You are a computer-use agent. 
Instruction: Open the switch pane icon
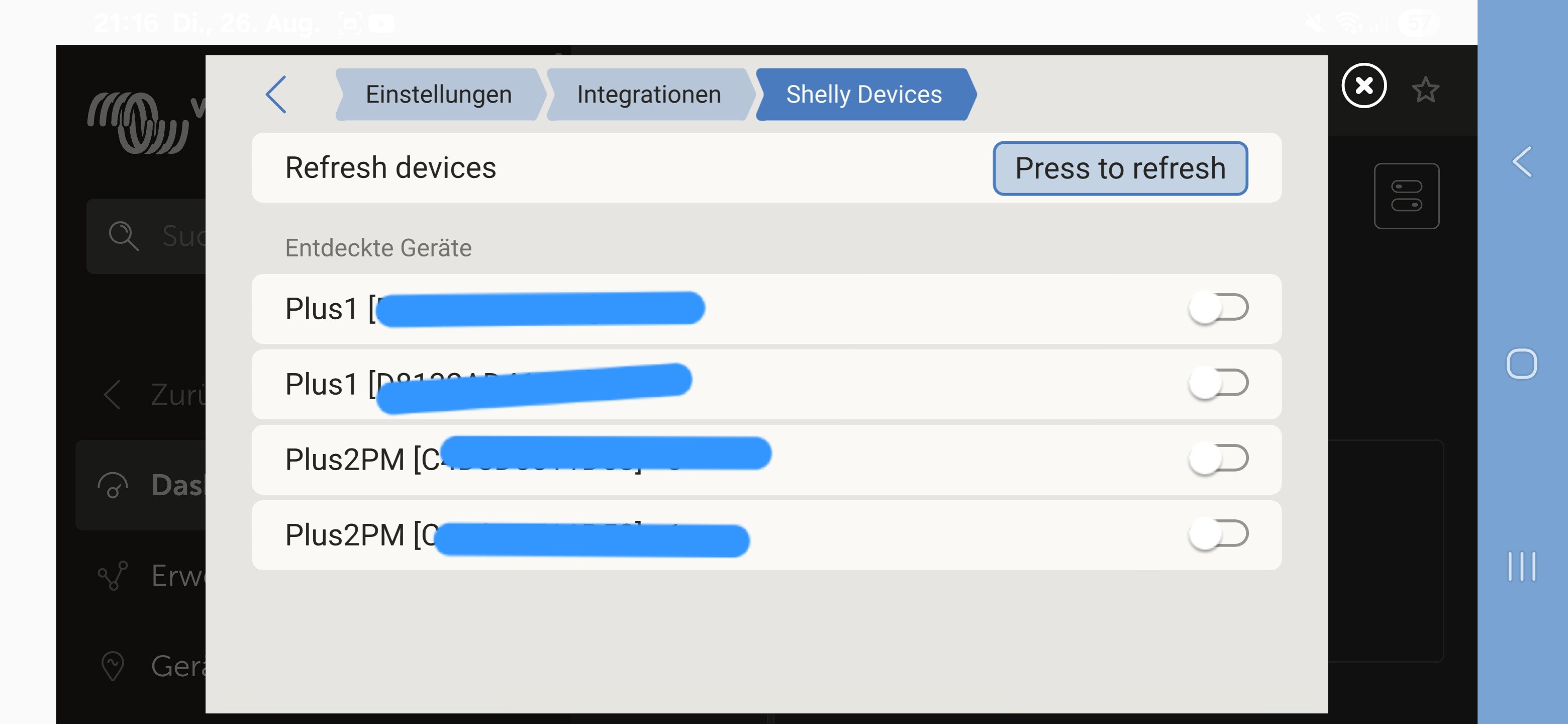pos(1406,196)
